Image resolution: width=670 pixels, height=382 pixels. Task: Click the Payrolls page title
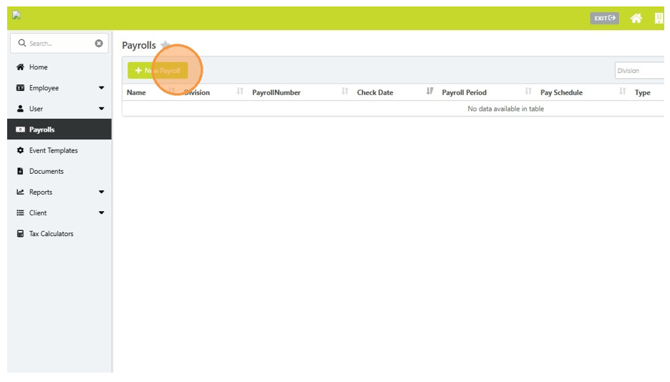(x=139, y=45)
